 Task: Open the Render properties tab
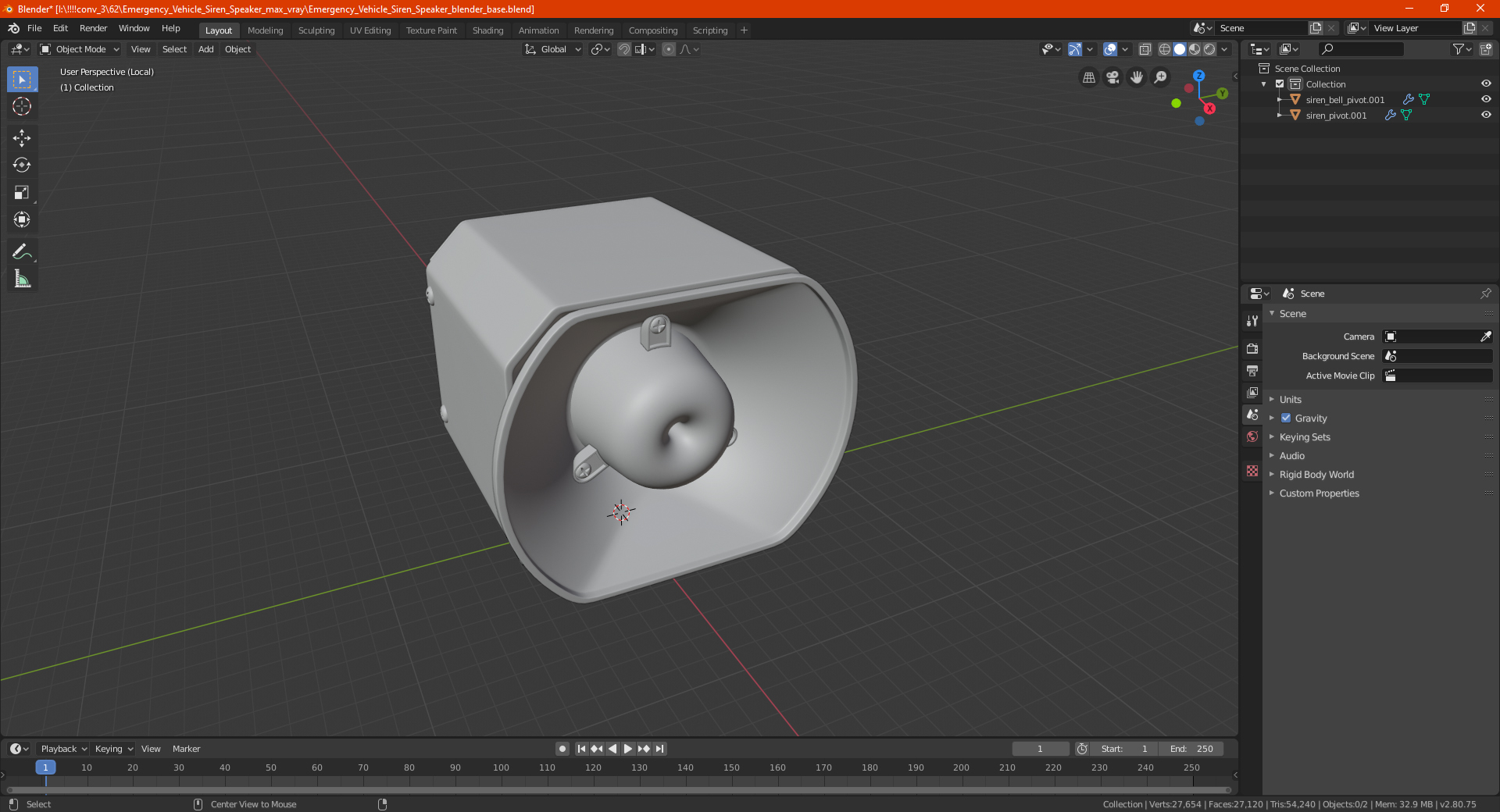[x=1252, y=348]
